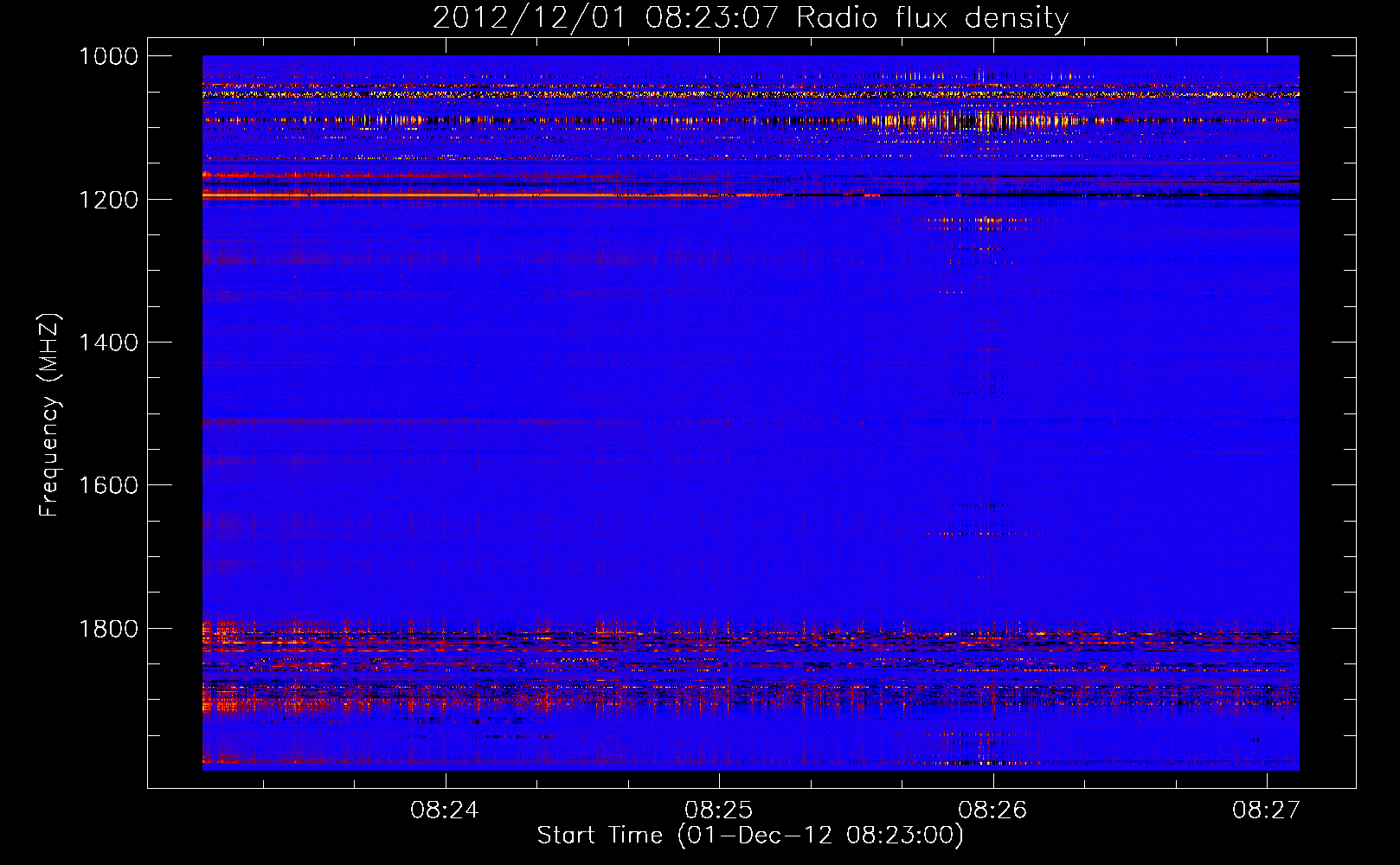Select the 'Frequency (MHZ)' y-axis label
The height and width of the screenshot is (865, 1400).
49,414
